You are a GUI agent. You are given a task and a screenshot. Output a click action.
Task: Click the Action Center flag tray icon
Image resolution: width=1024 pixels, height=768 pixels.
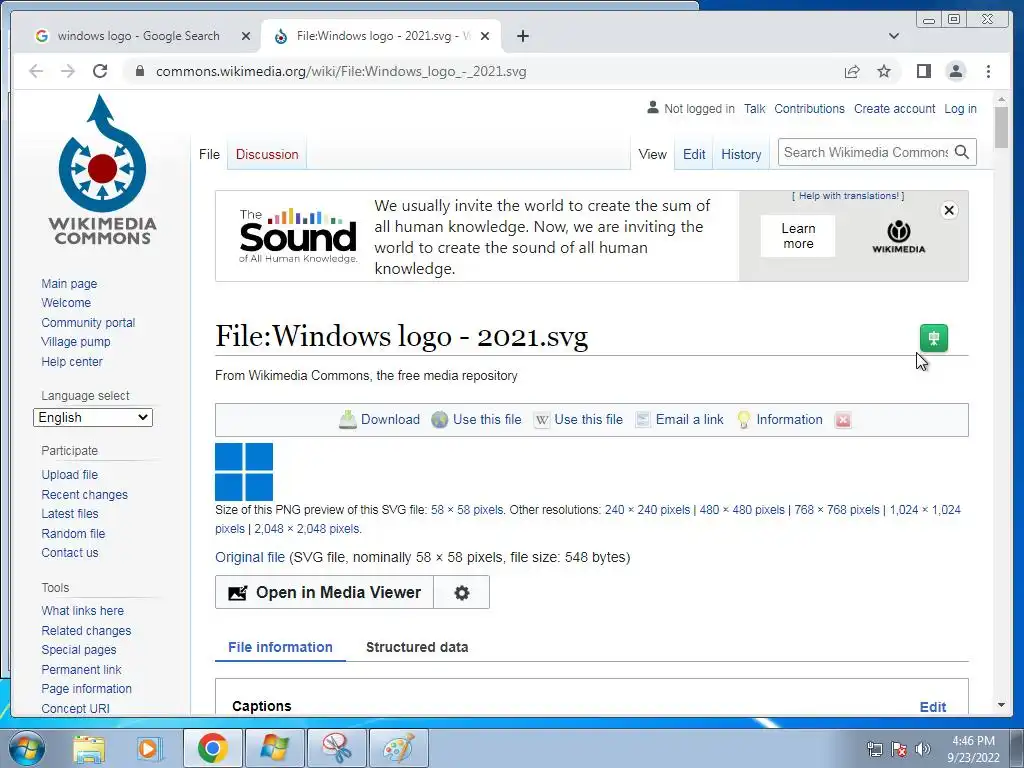[x=899, y=749]
